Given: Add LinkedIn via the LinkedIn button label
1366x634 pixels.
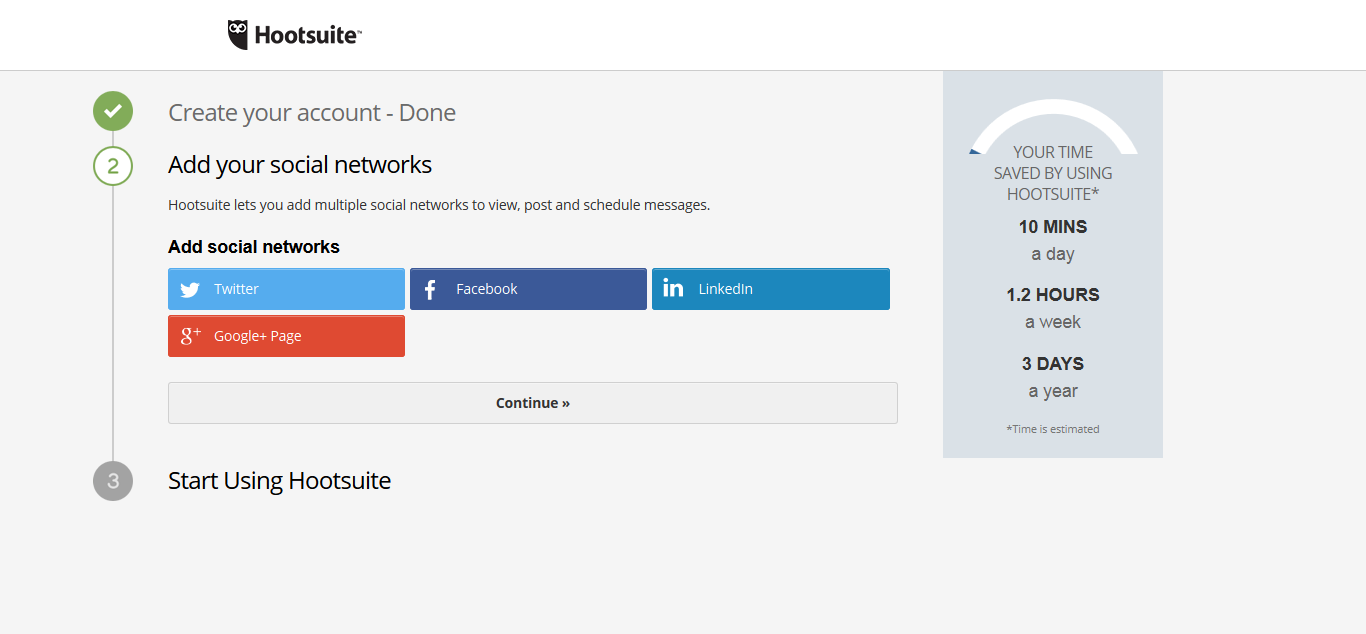Looking at the screenshot, I should tap(725, 289).
